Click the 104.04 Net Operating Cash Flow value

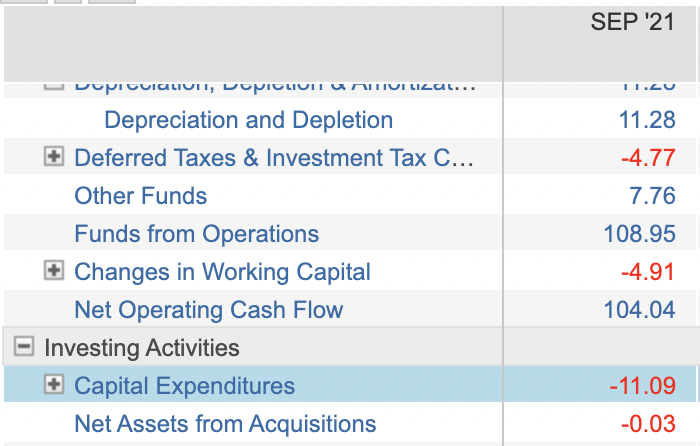[639, 310]
